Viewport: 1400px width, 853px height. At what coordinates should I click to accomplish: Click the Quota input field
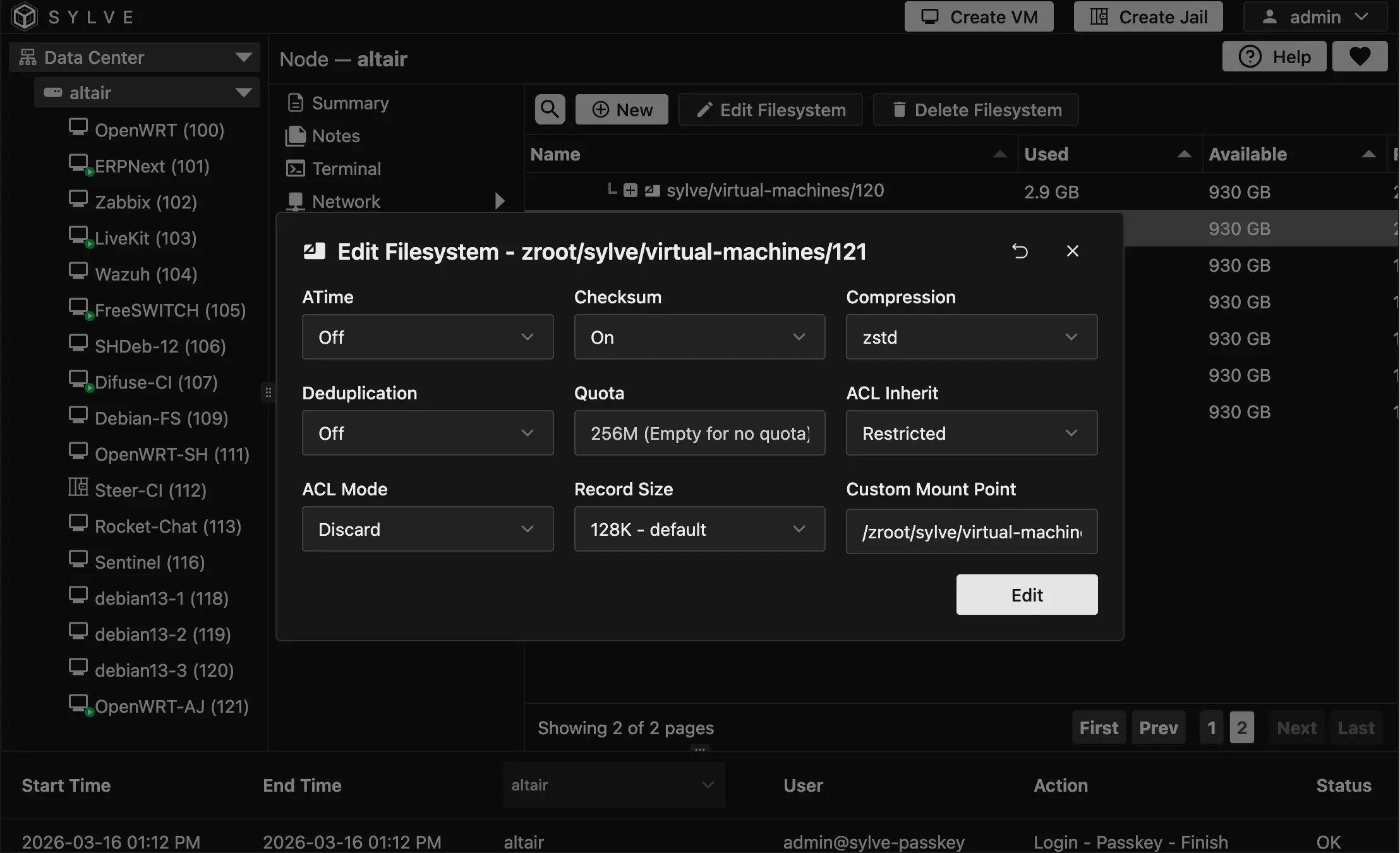click(699, 433)
